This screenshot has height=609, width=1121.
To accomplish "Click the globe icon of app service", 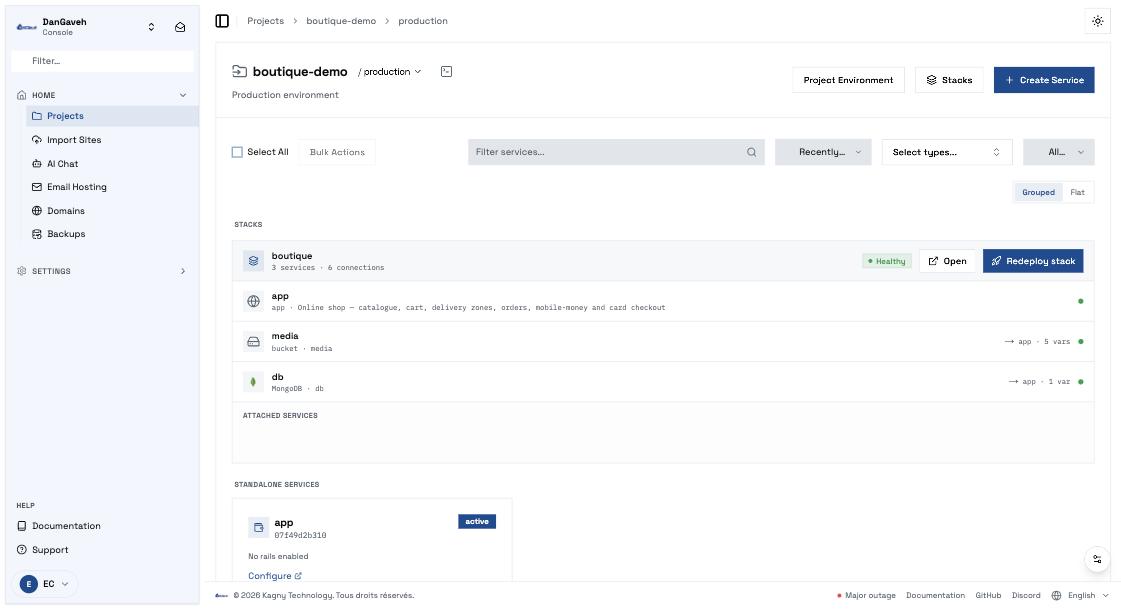I will pos(253,302).
